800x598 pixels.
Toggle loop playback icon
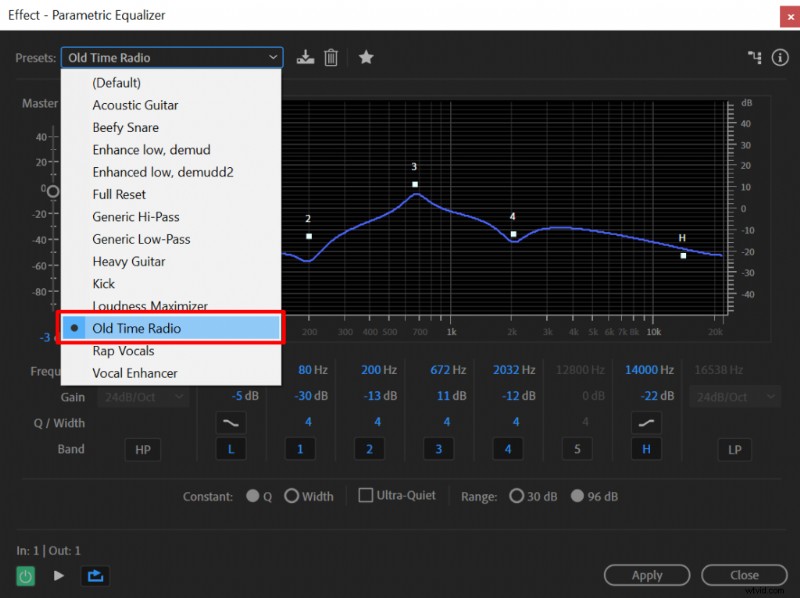tap(95, 575)
